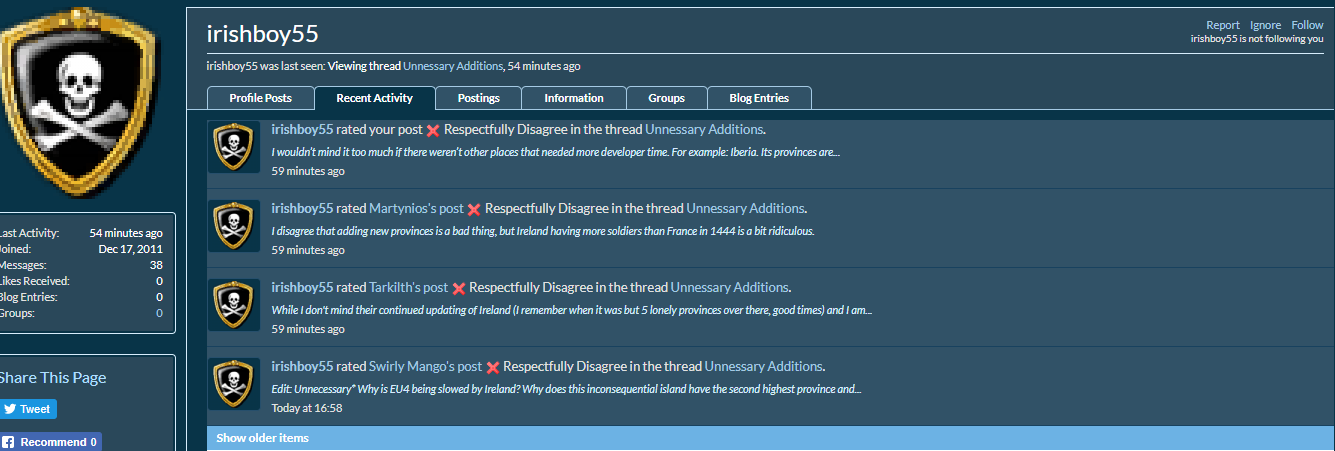Click the Facebook Recommend button

50,441
